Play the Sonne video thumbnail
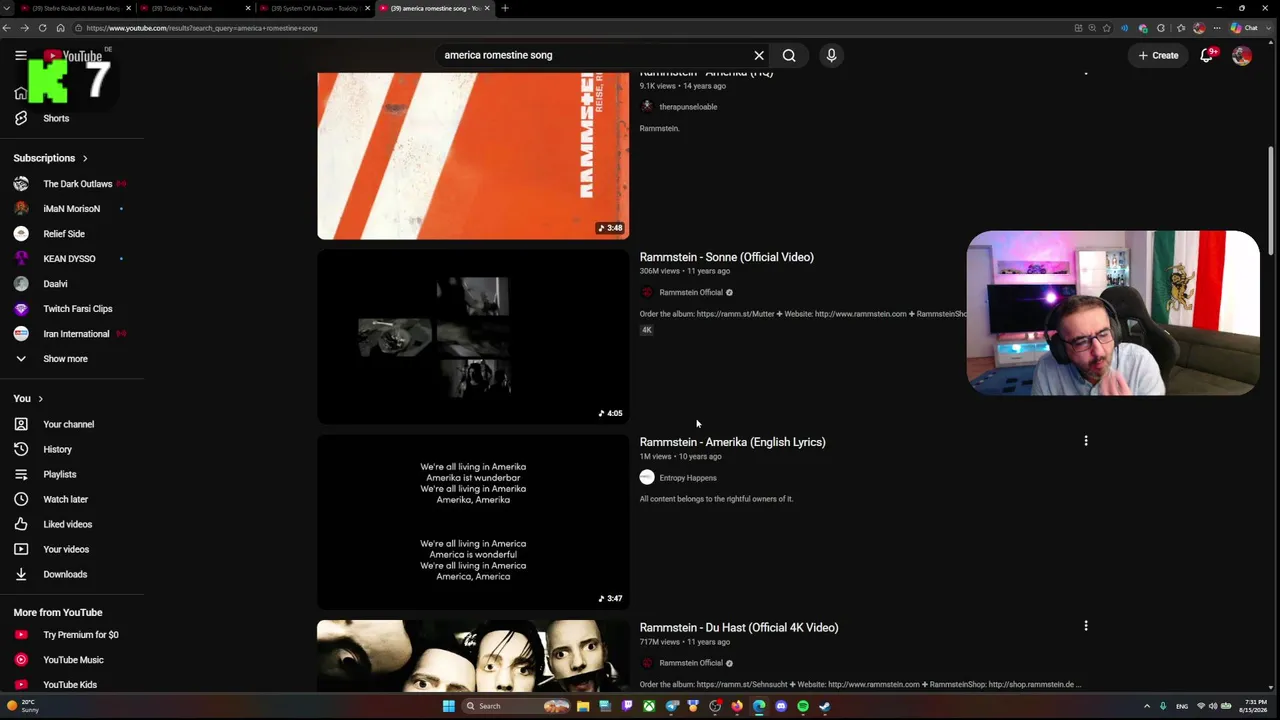This screenshot has width=1280, height=720. (x=473, y=337)
